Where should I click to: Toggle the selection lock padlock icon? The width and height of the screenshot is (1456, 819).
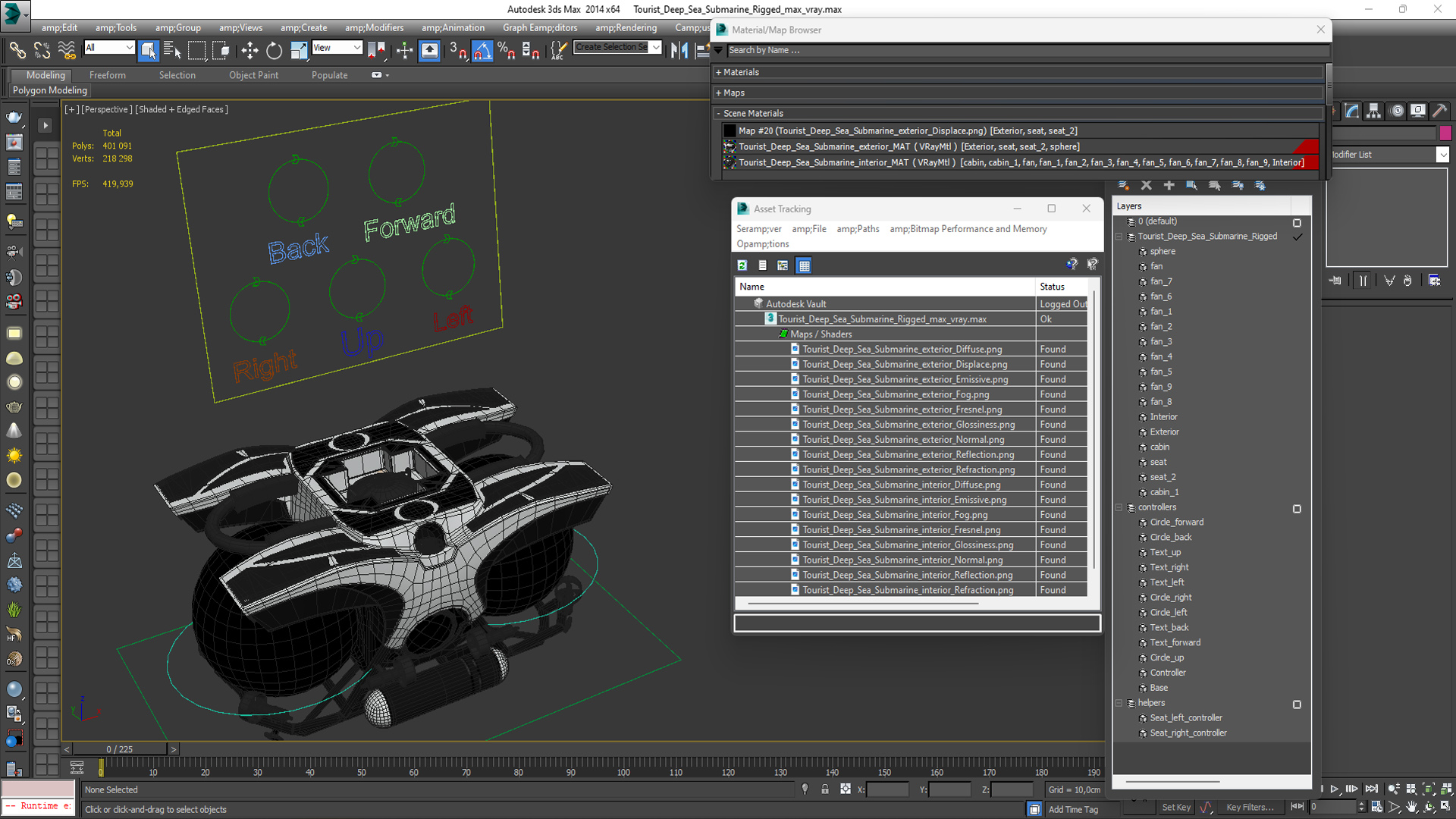click(825, 789)
